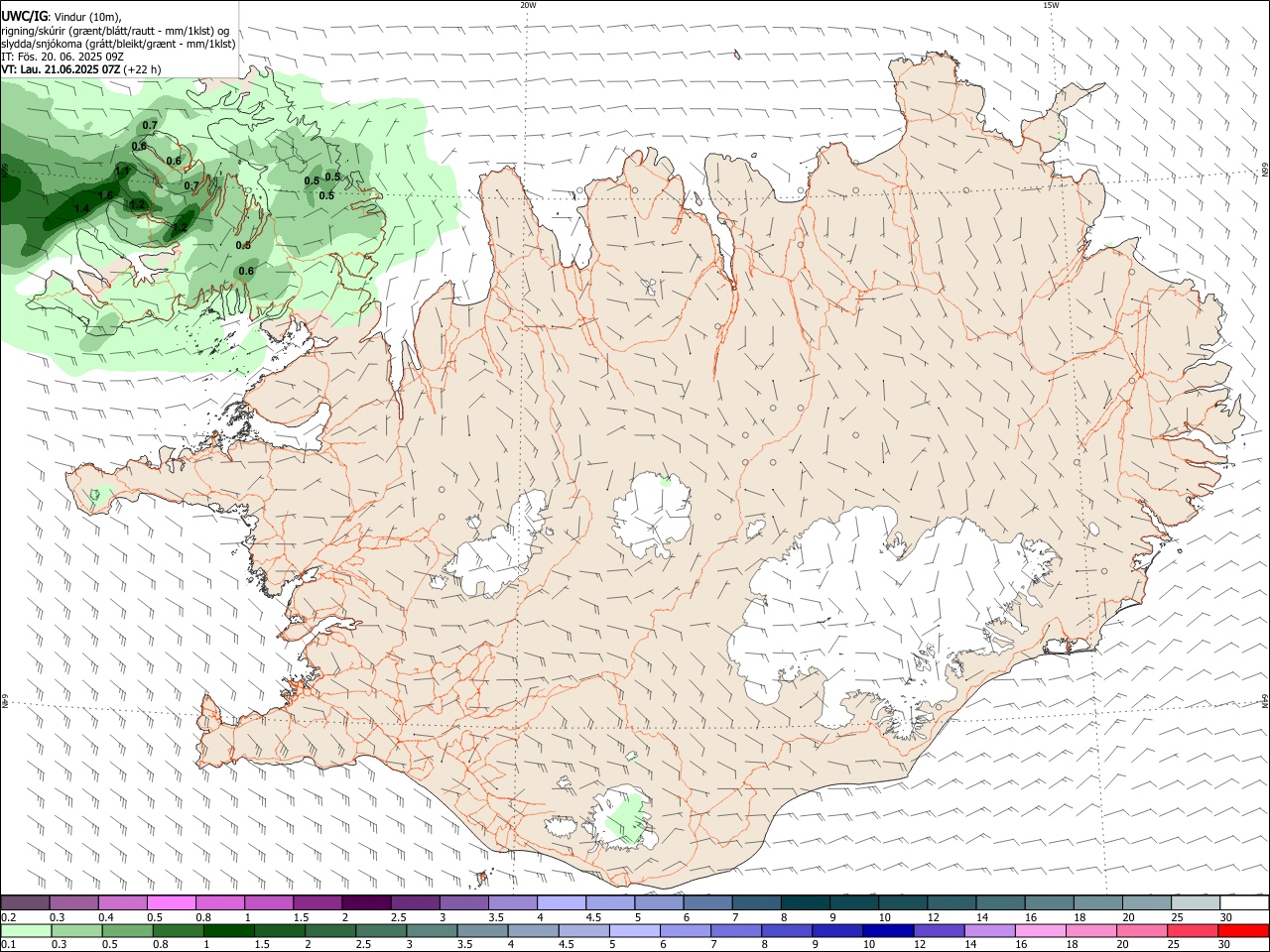
Task: Select the light pink 16–18 rain legend swatch
Action: (x=1040, y=931)
